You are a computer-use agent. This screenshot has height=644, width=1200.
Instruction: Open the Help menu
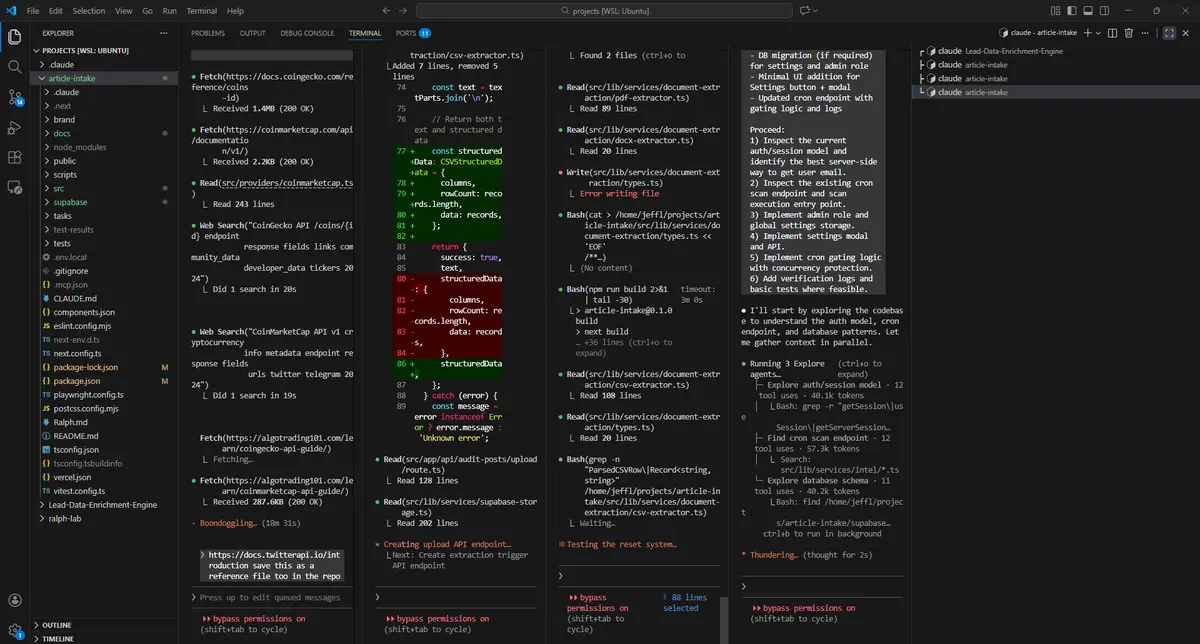click(x=235, y=10)
